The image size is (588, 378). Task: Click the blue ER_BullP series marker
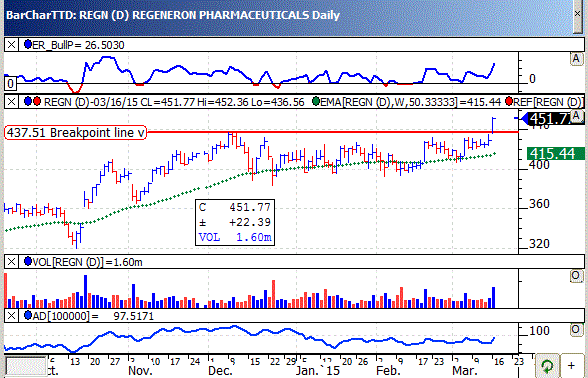[28, 45]
